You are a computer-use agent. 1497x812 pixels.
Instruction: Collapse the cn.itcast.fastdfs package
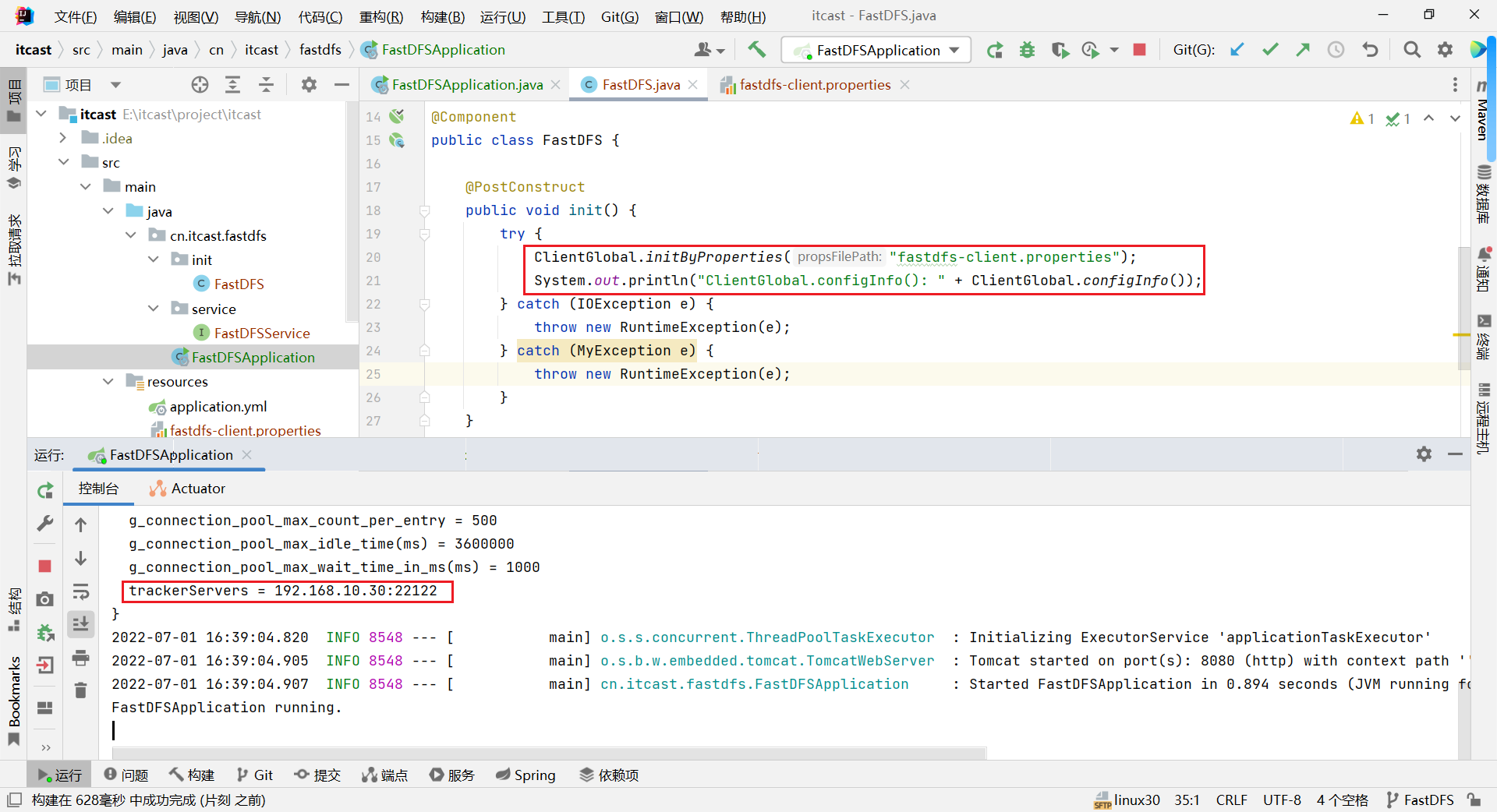(x=130, y=235)
